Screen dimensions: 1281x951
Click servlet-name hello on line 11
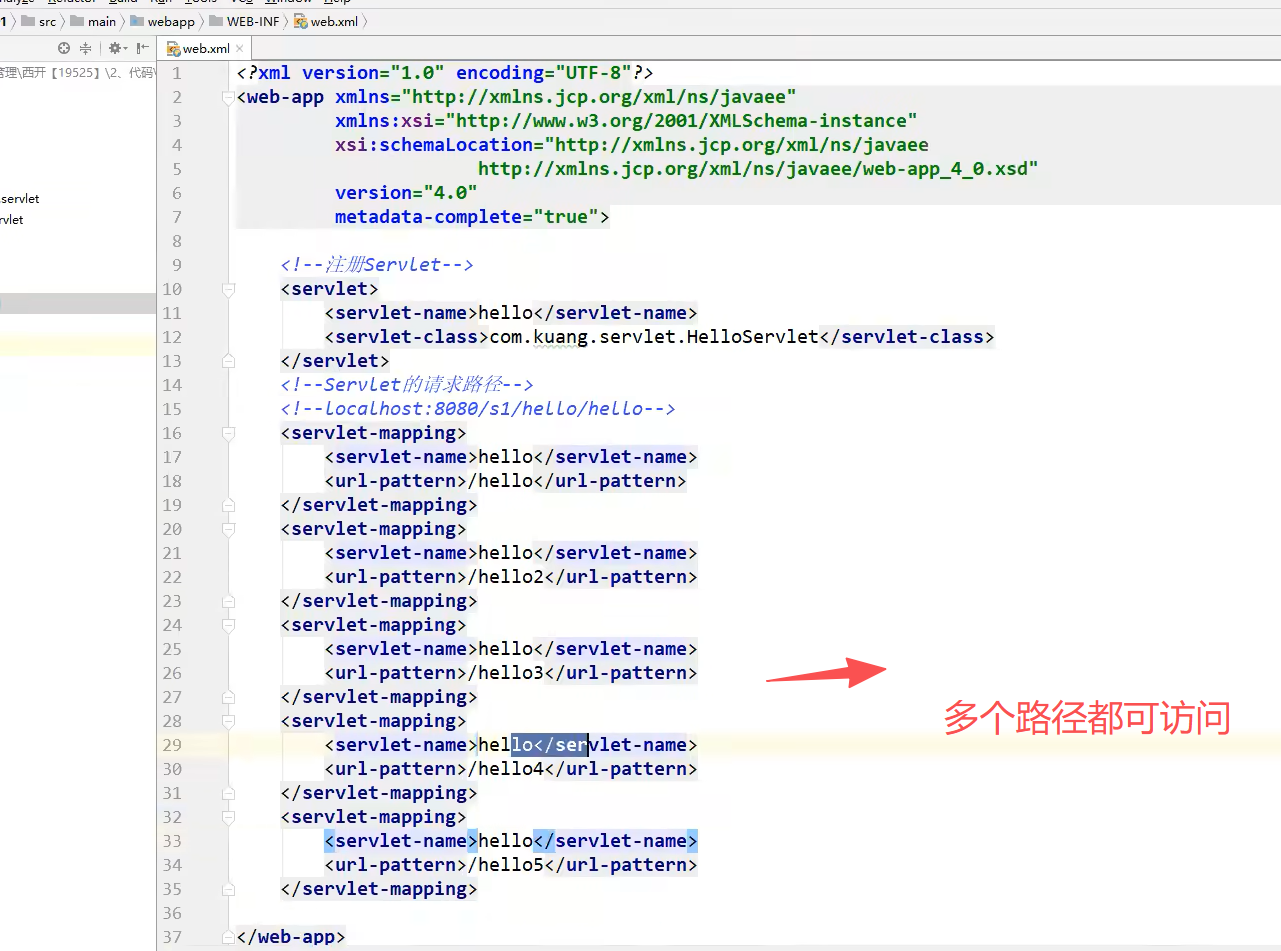click(x=506, y=313)
